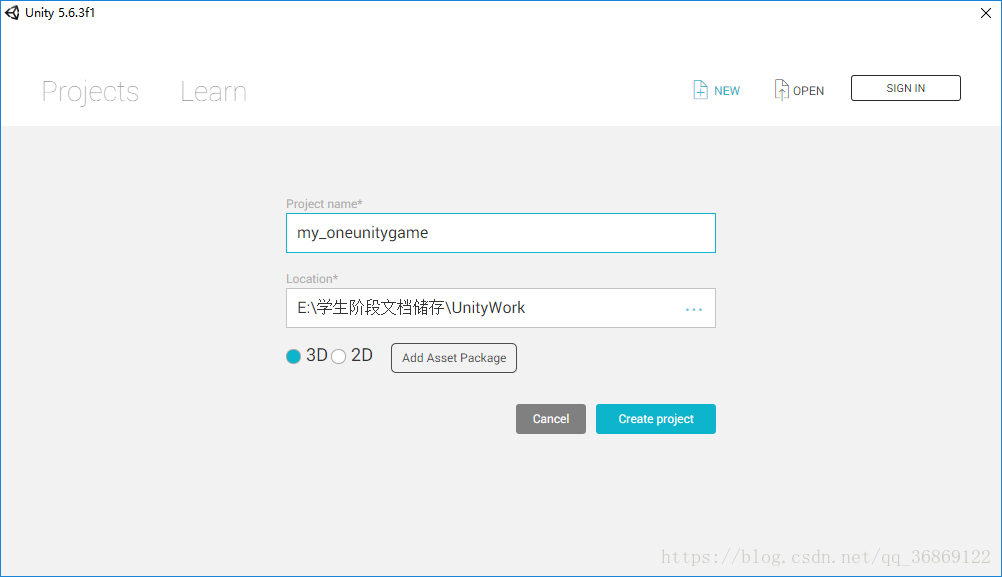Cancel the new project creation

click(551, 419)
